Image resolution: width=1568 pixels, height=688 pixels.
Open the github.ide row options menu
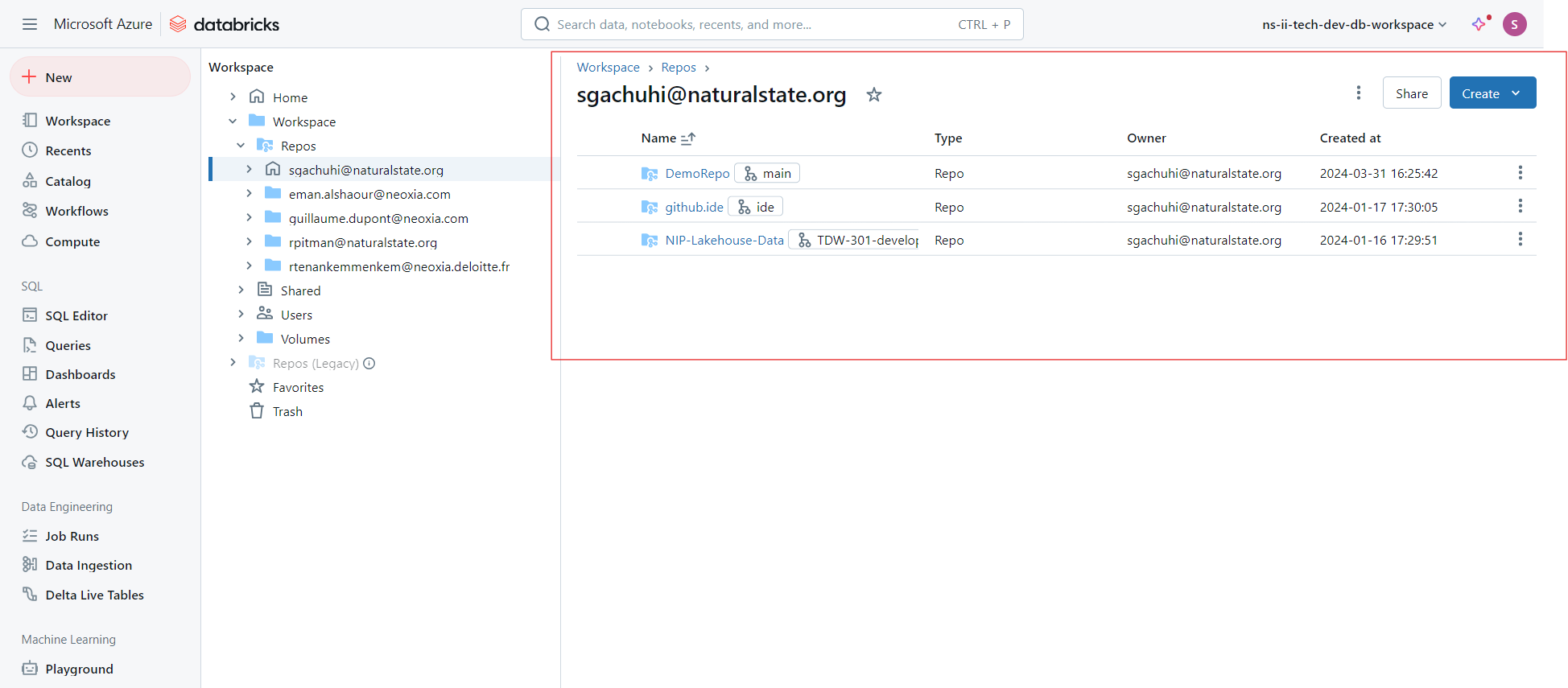point(1521,207)
